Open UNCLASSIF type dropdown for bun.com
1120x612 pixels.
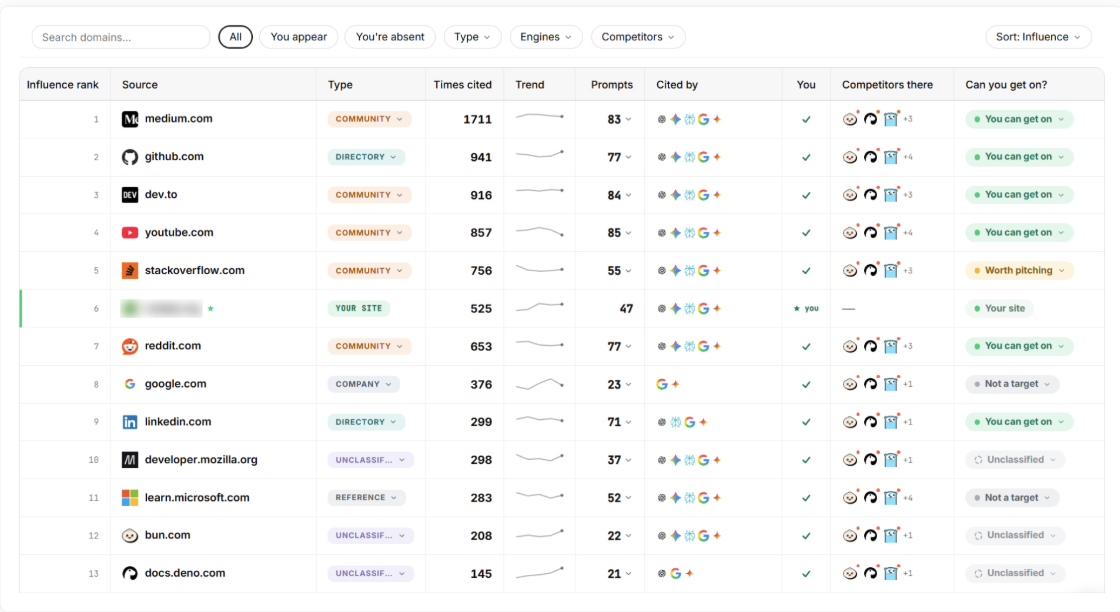[x=370, y=536]
